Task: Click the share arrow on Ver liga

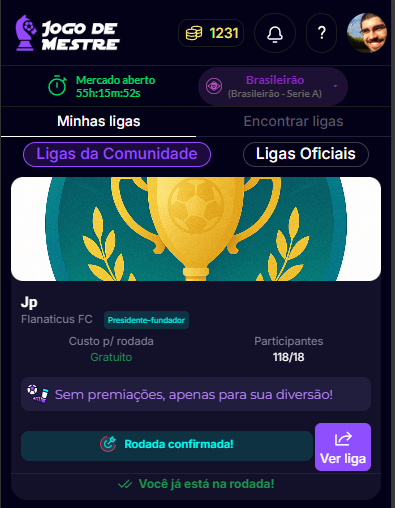Action: click(343, 439)
